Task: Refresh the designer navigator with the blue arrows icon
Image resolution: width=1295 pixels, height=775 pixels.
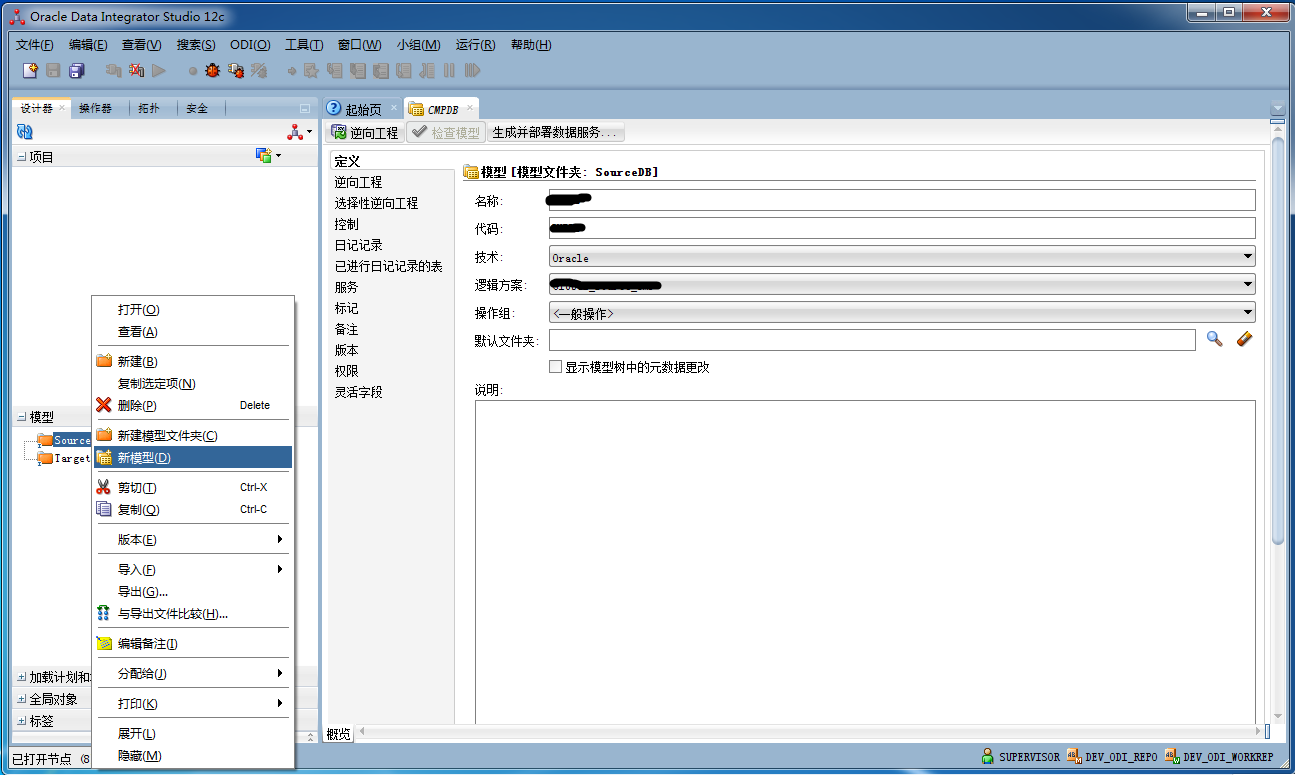Action: click(x=25, y=132)
